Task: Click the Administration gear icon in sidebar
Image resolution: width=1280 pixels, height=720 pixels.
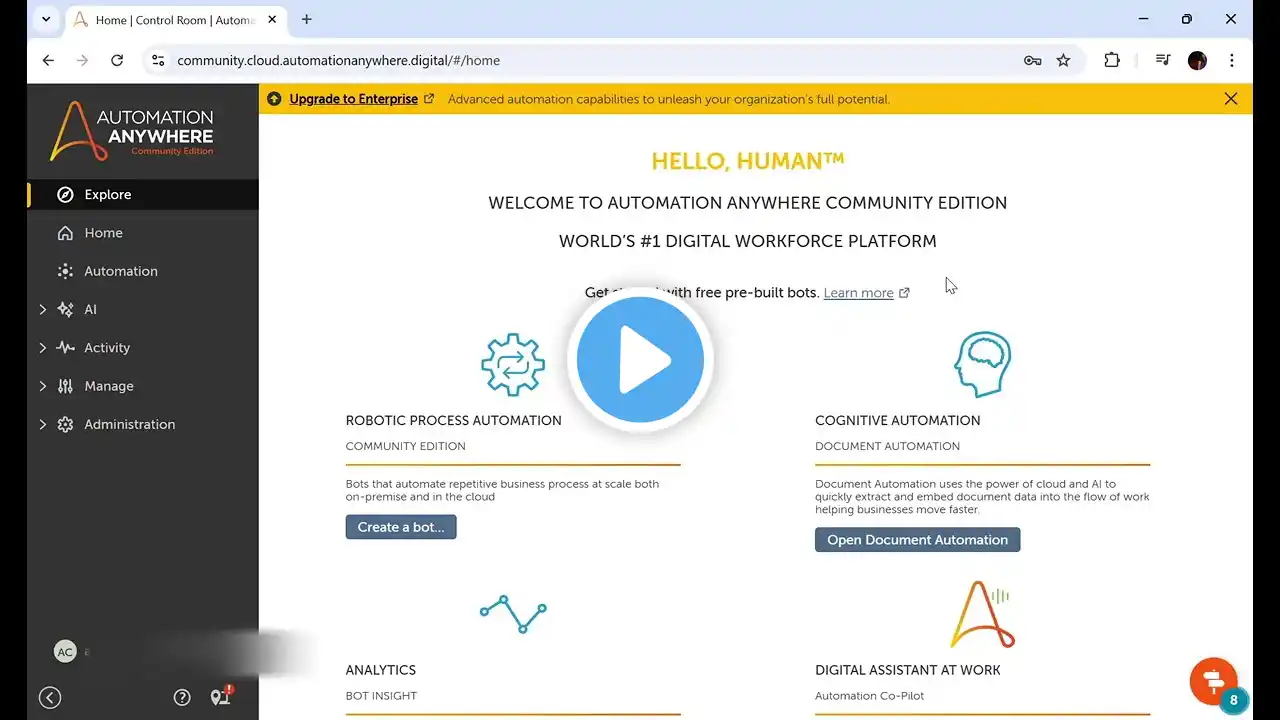Action: coord(65,424)
